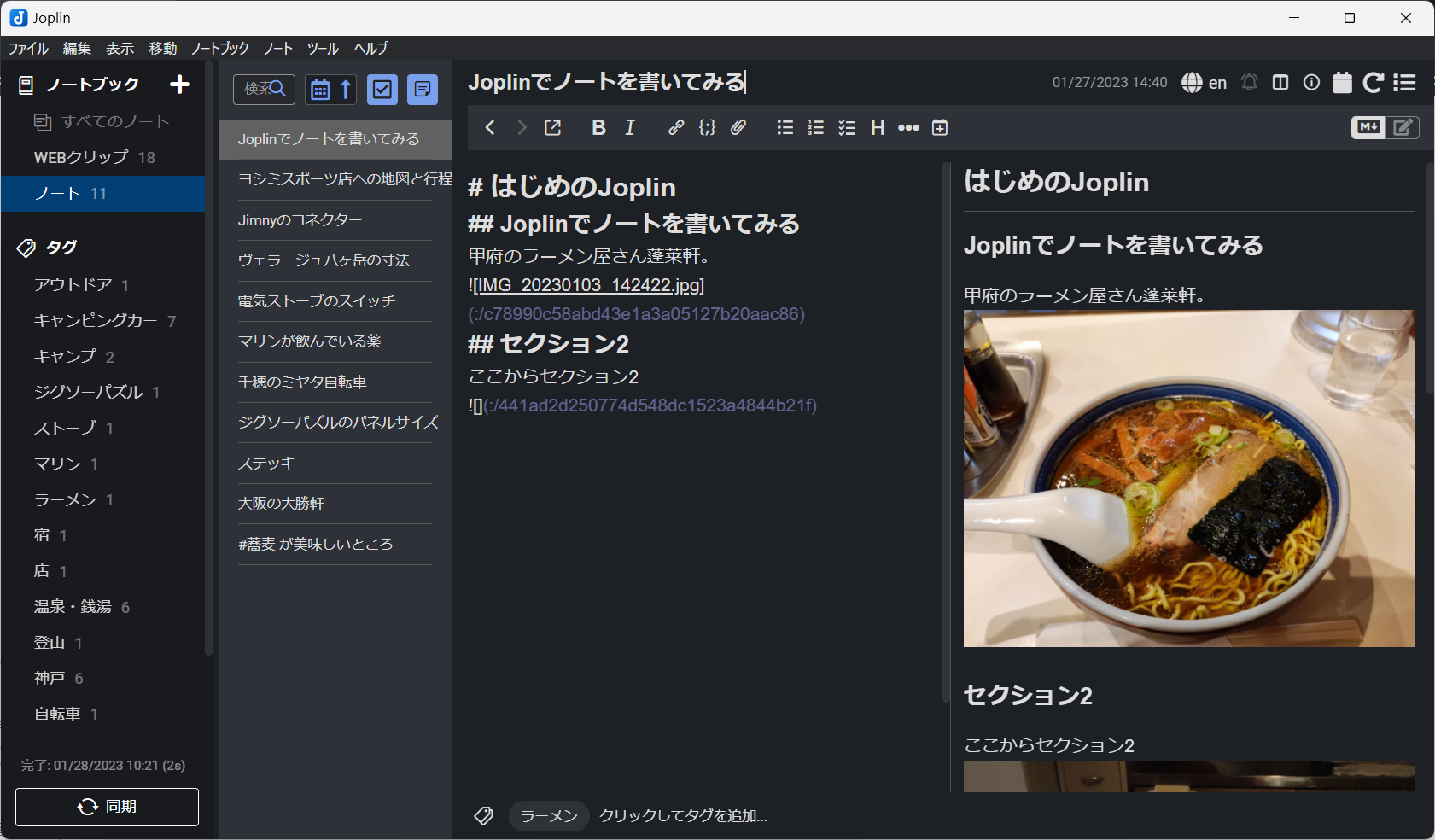Show すべてのノート

pos(102,121)
